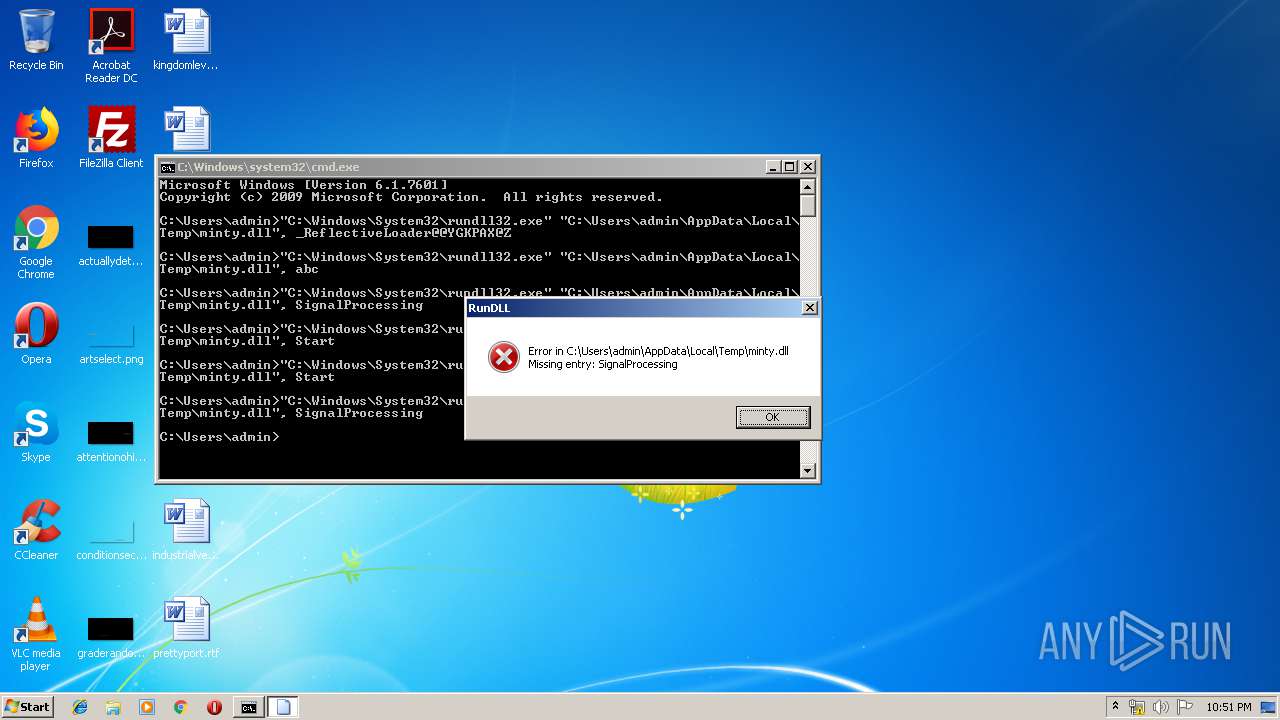Open Windows Media Player from taskbar

click(147, 707)
